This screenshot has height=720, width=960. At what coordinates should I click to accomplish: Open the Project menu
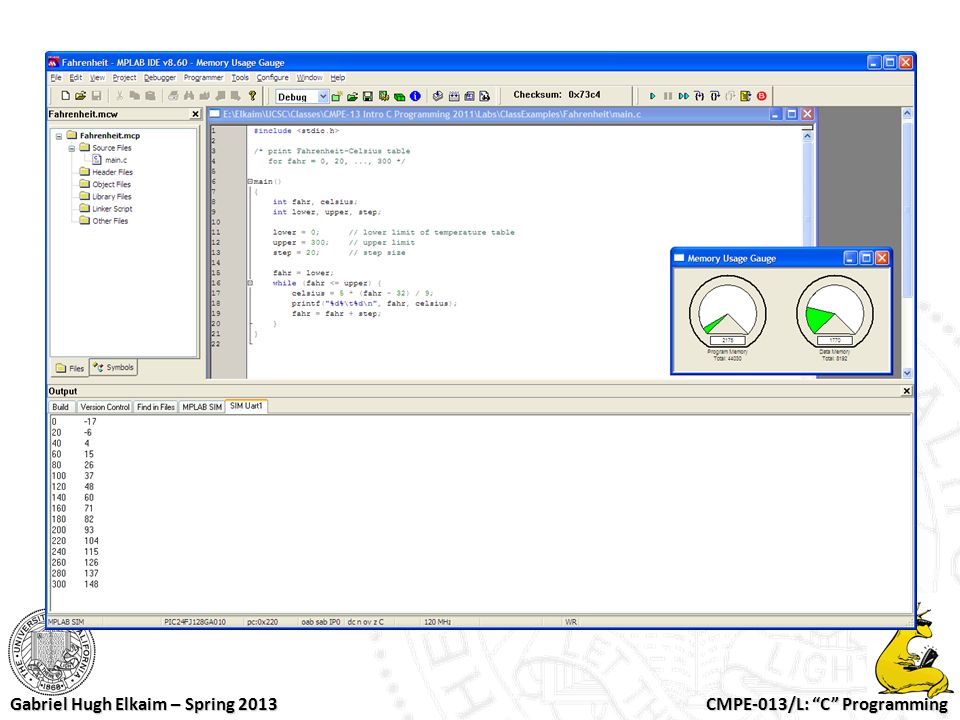(x=124, y=78)
